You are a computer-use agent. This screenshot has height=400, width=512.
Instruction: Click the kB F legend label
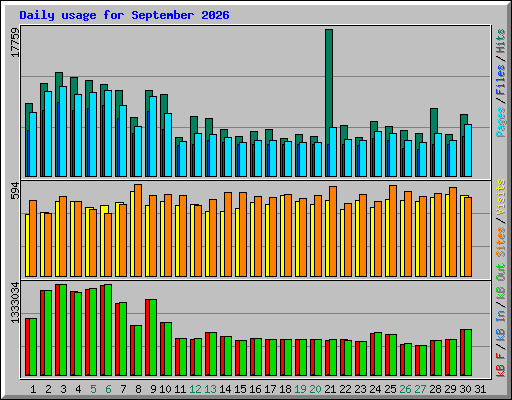(x=501, y=365)
